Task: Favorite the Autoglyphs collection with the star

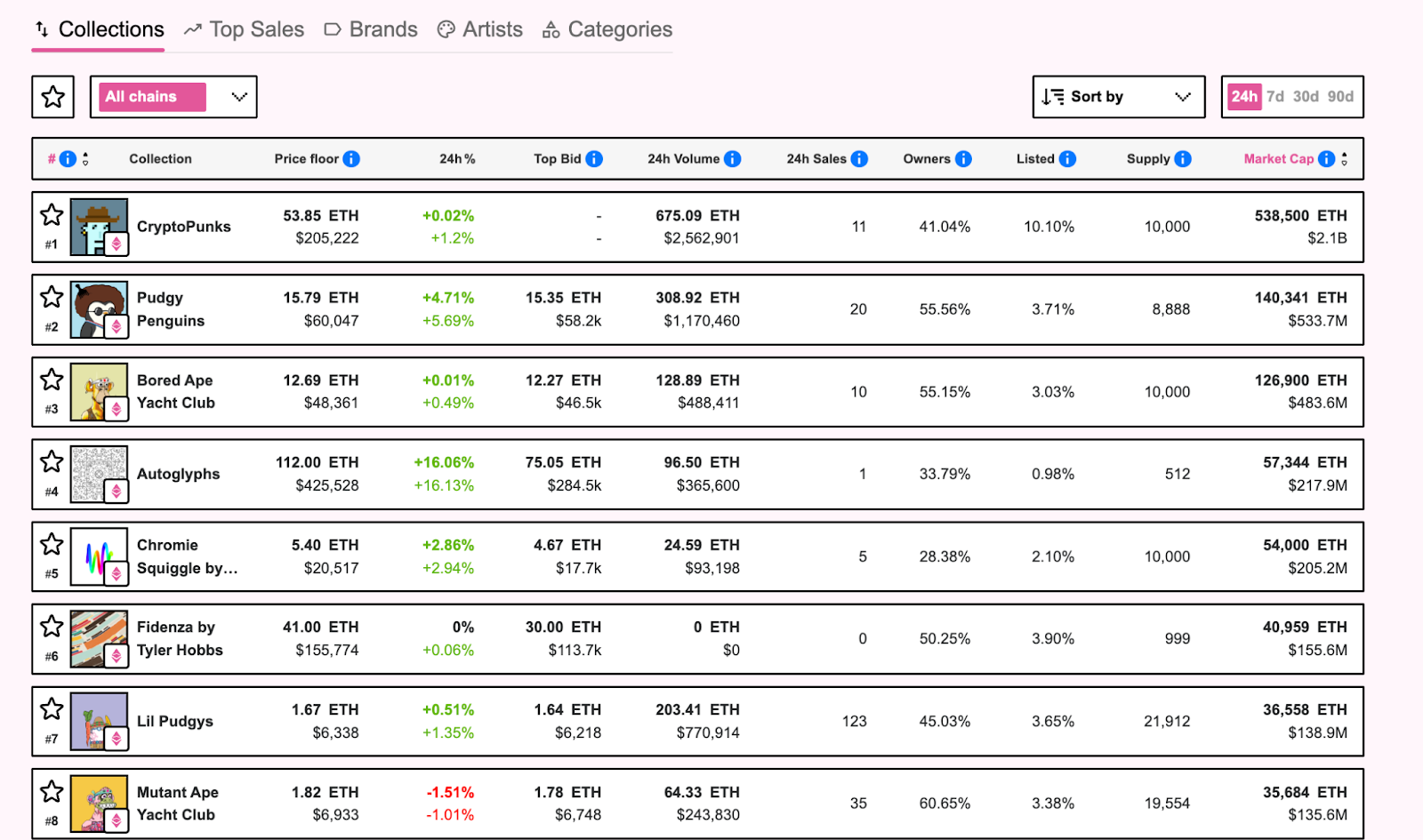Action: [x=52, y=461]
